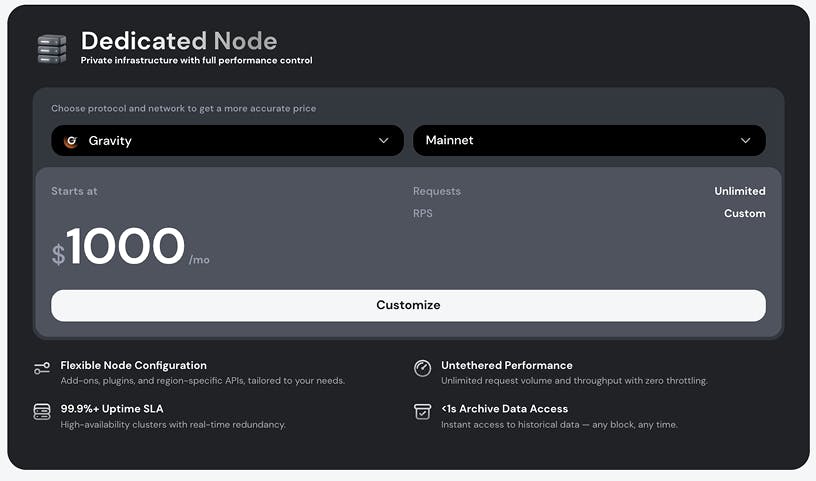Click the '/mo' price suffix

click(x=199, y=260)
